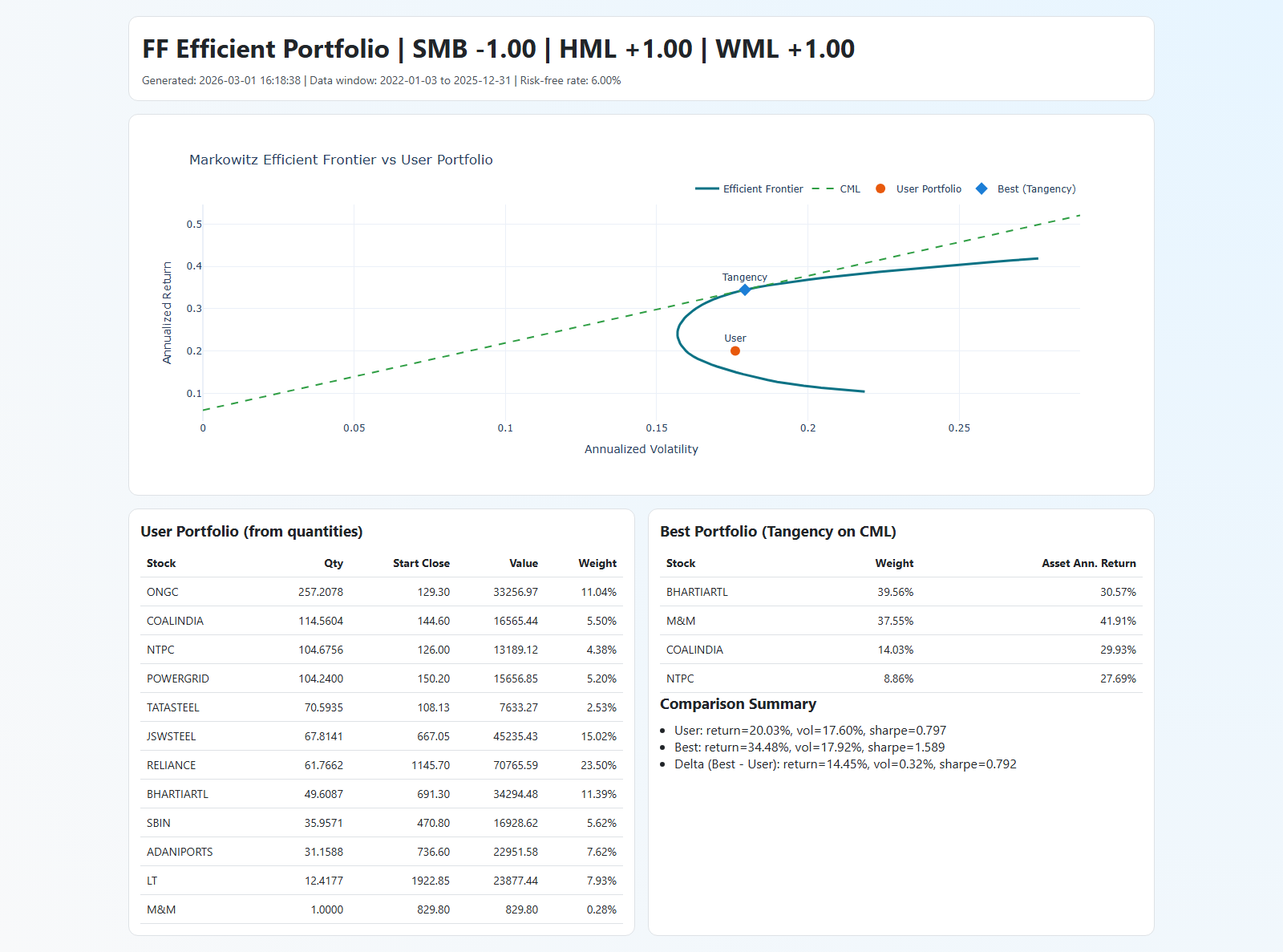Click the POWERGRID value 15656.85
This screenshot has width=1283, height=952.
(x=516, y=679)
